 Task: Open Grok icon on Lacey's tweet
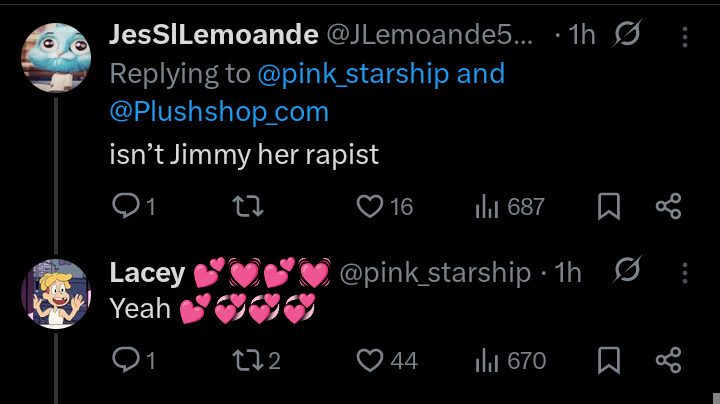point(627,269)
